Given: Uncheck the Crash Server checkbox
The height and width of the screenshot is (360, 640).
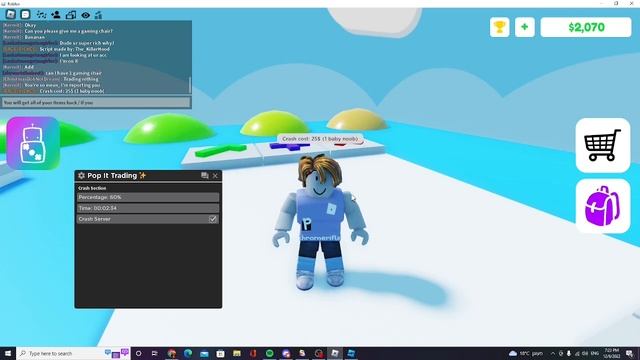Looking at the screenshot, I should point(213,219).
